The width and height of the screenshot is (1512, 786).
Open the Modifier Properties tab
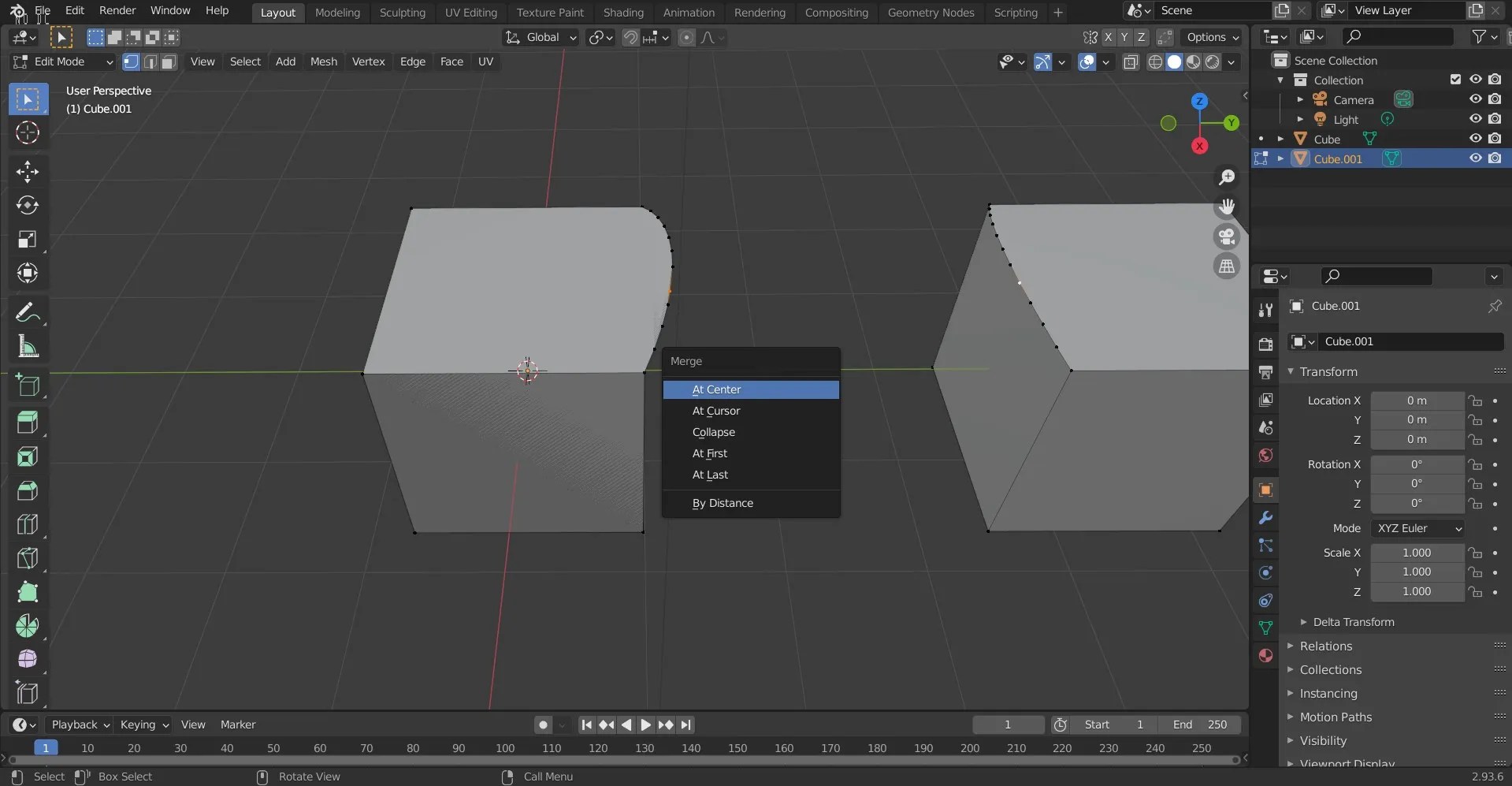1266,517
